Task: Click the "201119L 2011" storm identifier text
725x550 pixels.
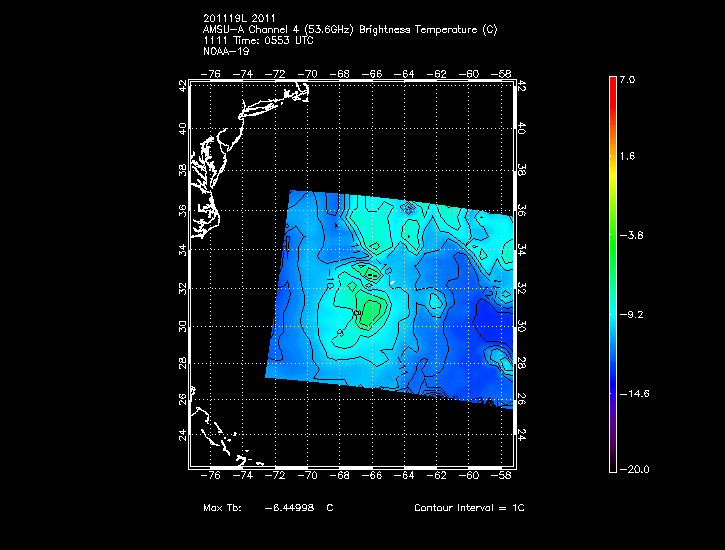Action: (x=239, y=18)
